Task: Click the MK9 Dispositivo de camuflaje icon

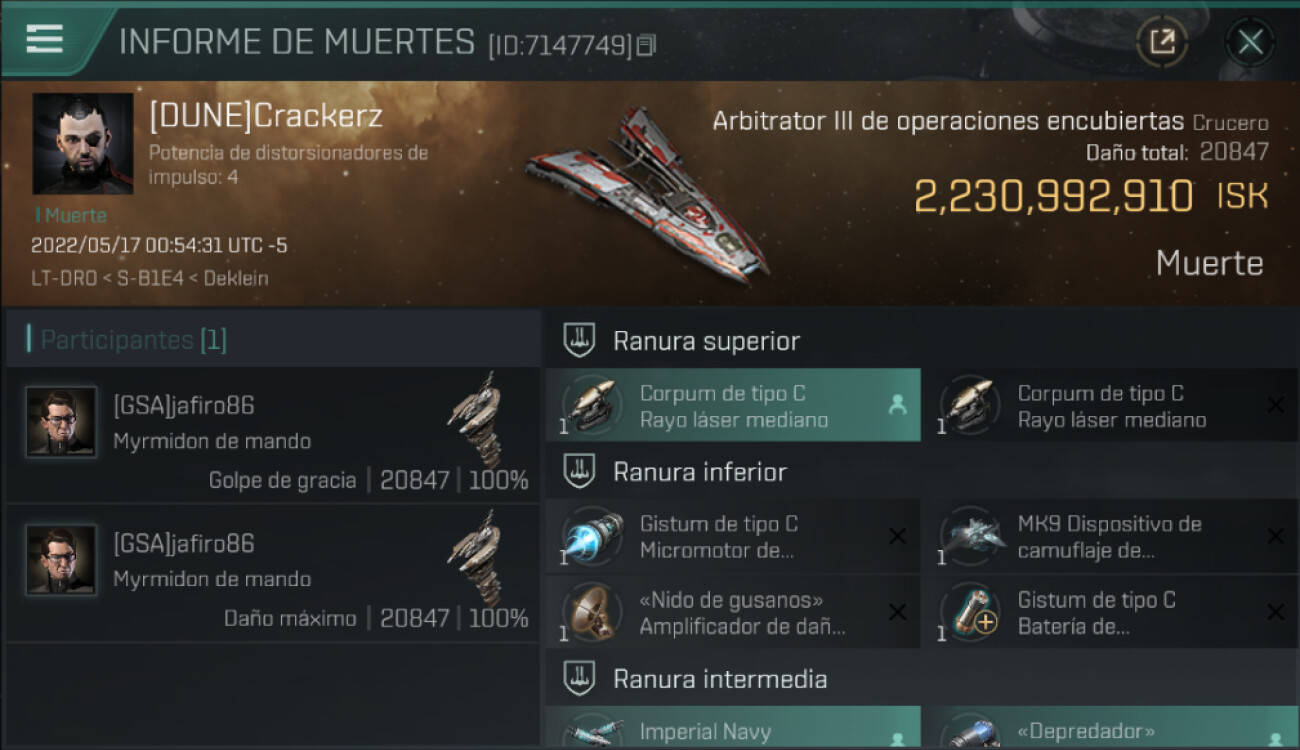Action: 969,536
